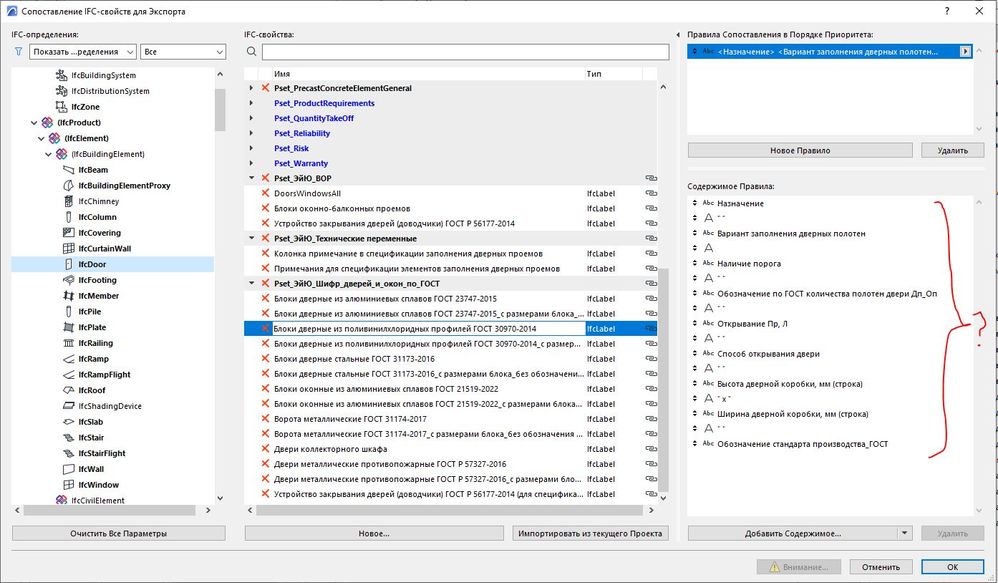
Task: Select the IfcWall tree item
Action: pyautogui.click(x=91, y=469)
